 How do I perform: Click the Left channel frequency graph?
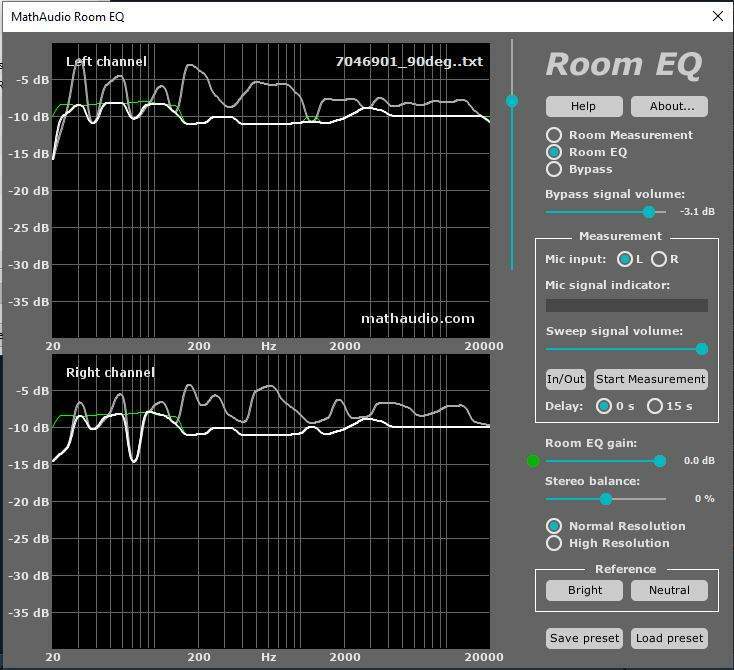coord(271,190)
